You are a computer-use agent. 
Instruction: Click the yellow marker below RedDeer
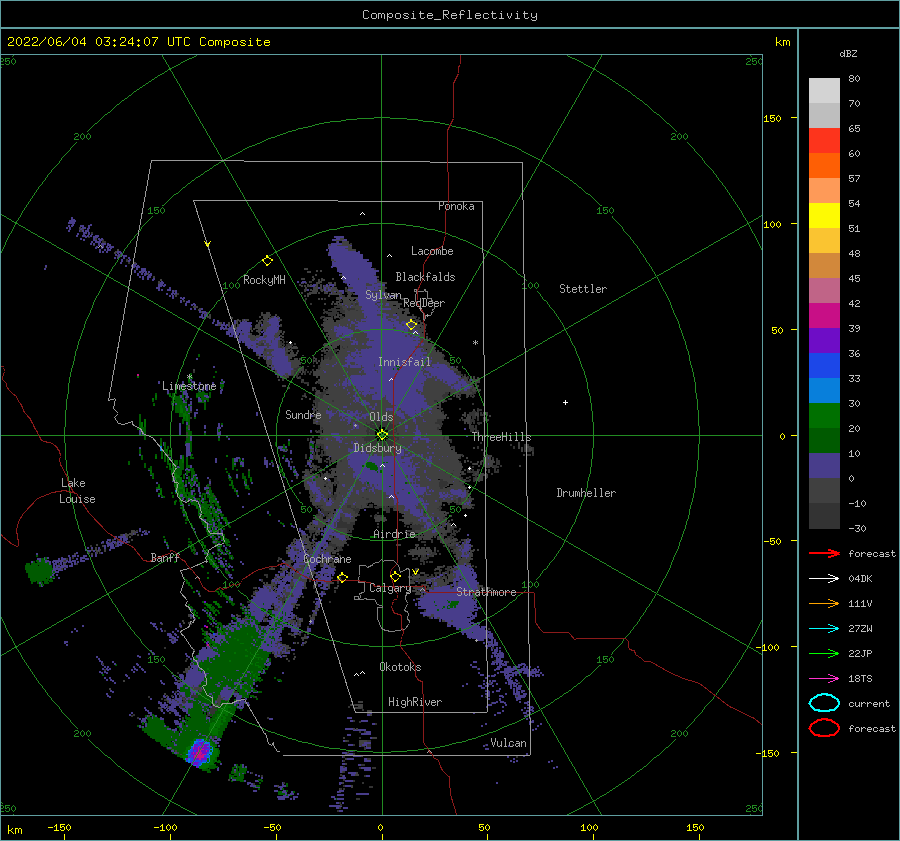click(x=412, y=325)
